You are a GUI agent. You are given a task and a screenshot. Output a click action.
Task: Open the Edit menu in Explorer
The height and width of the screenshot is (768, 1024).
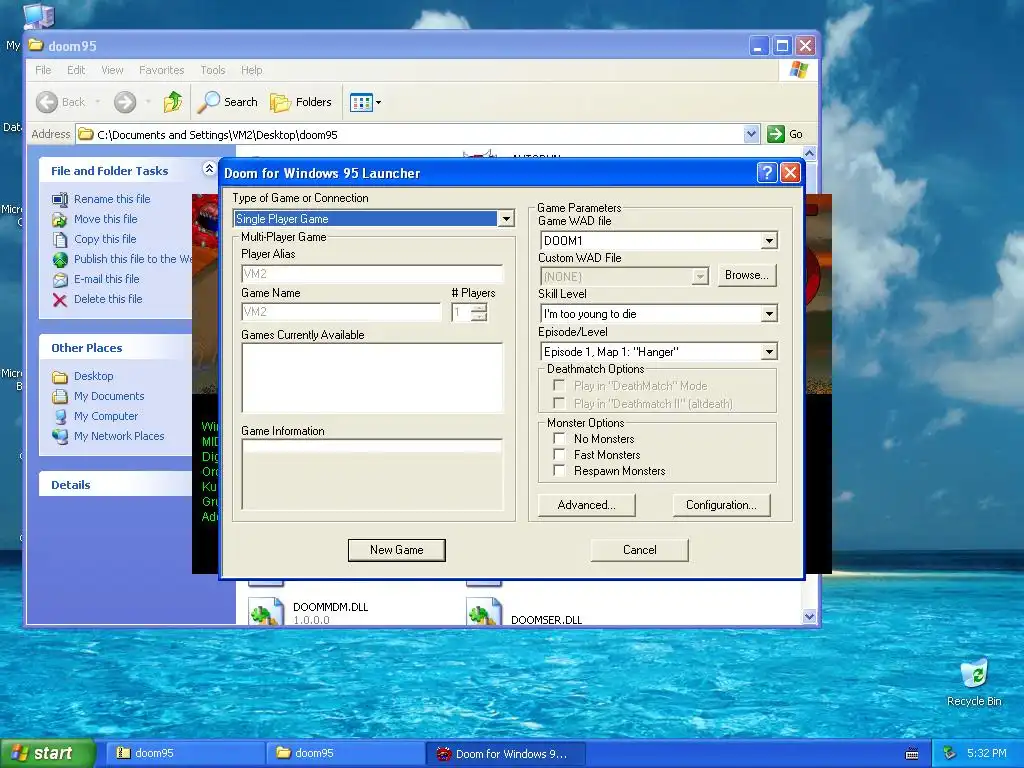[76, 70]
